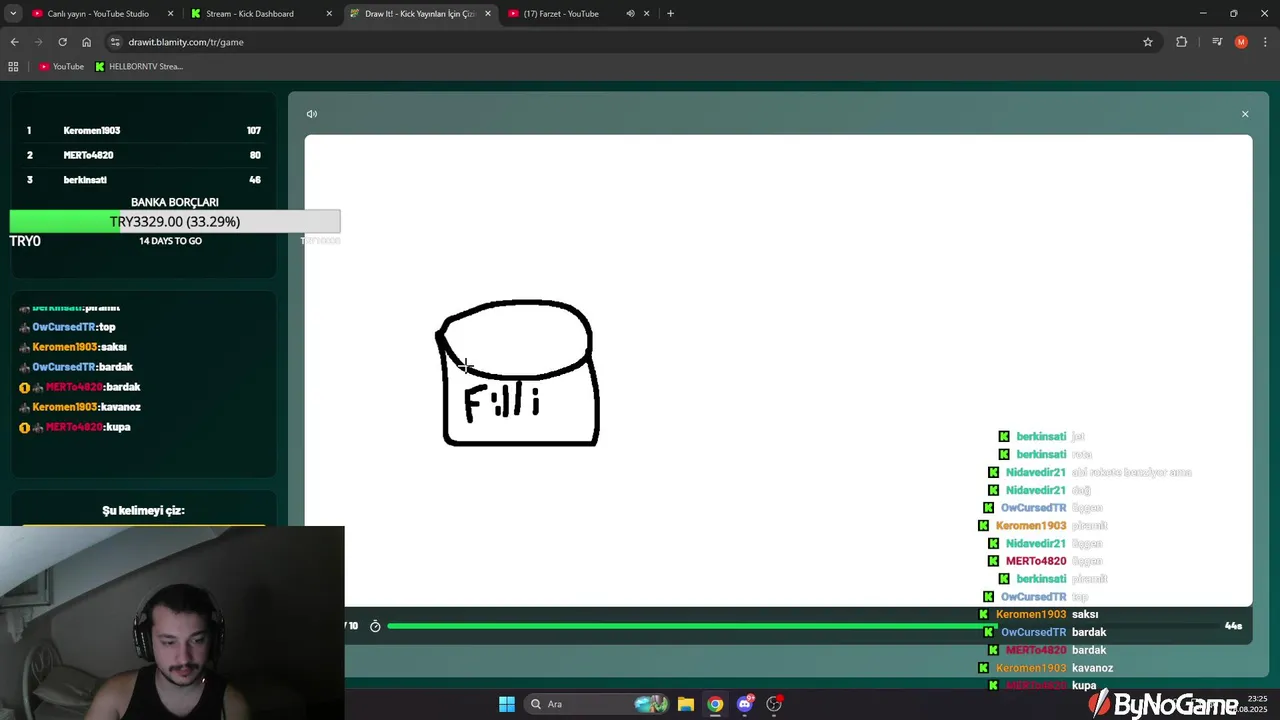Open the apps grid in bookmarks bar
This screenshot has height=720, width=1280.
(x=13, y=66)
